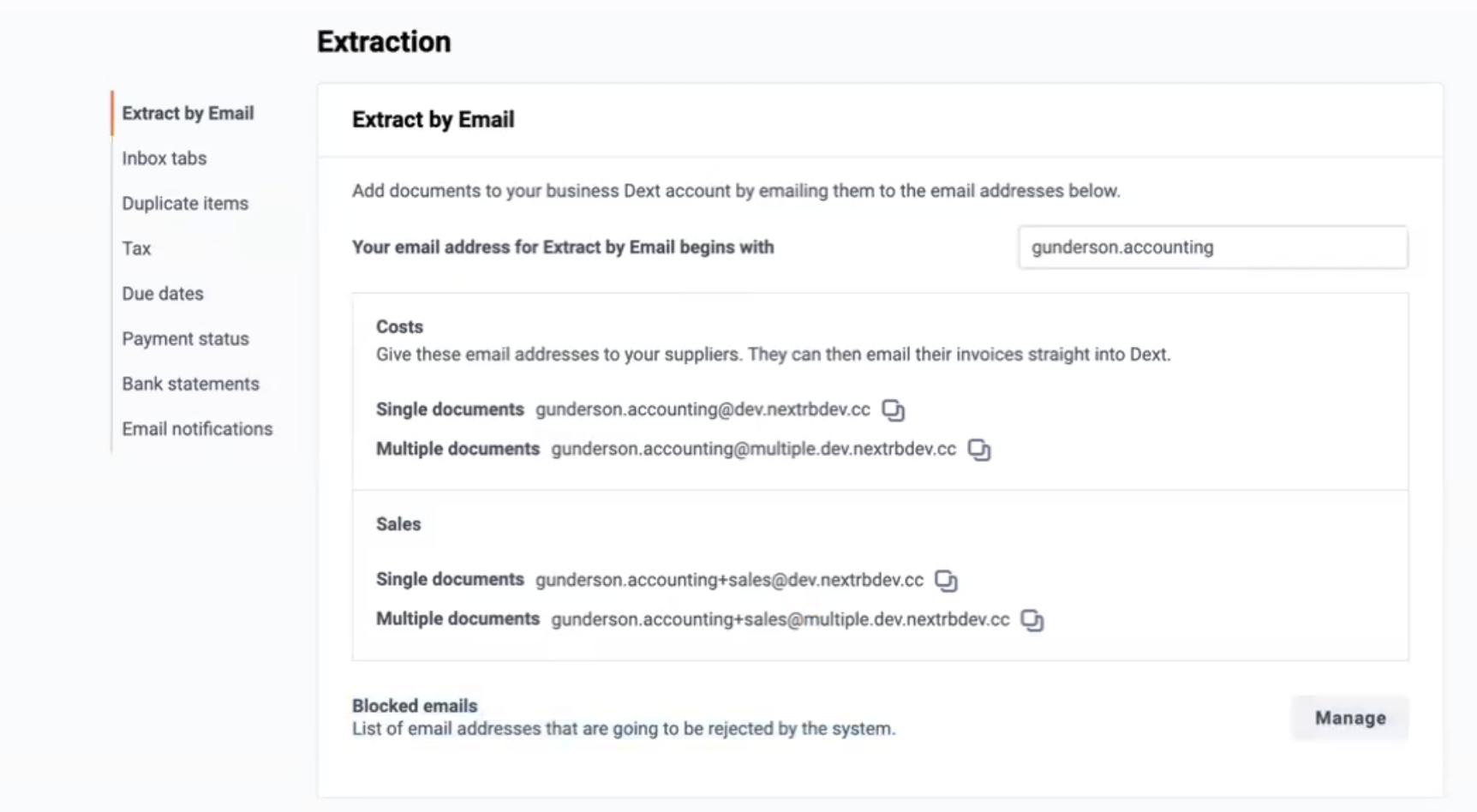This screenshot has height=812, width=1477.
Task: Copy the Sales single documents email address
Action: 946,581
